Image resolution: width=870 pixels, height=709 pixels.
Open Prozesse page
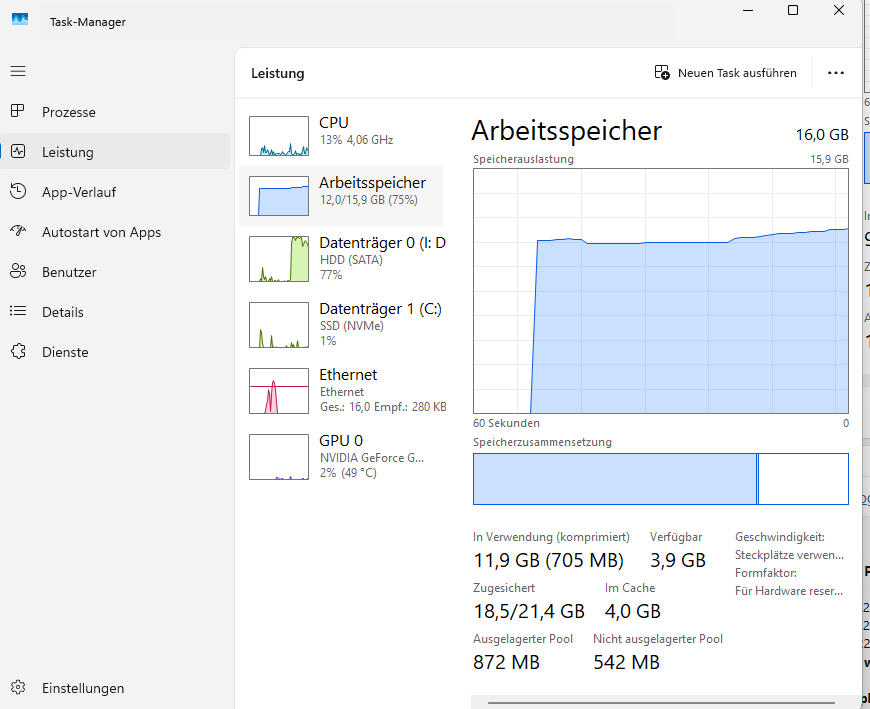tap(115, 112)
